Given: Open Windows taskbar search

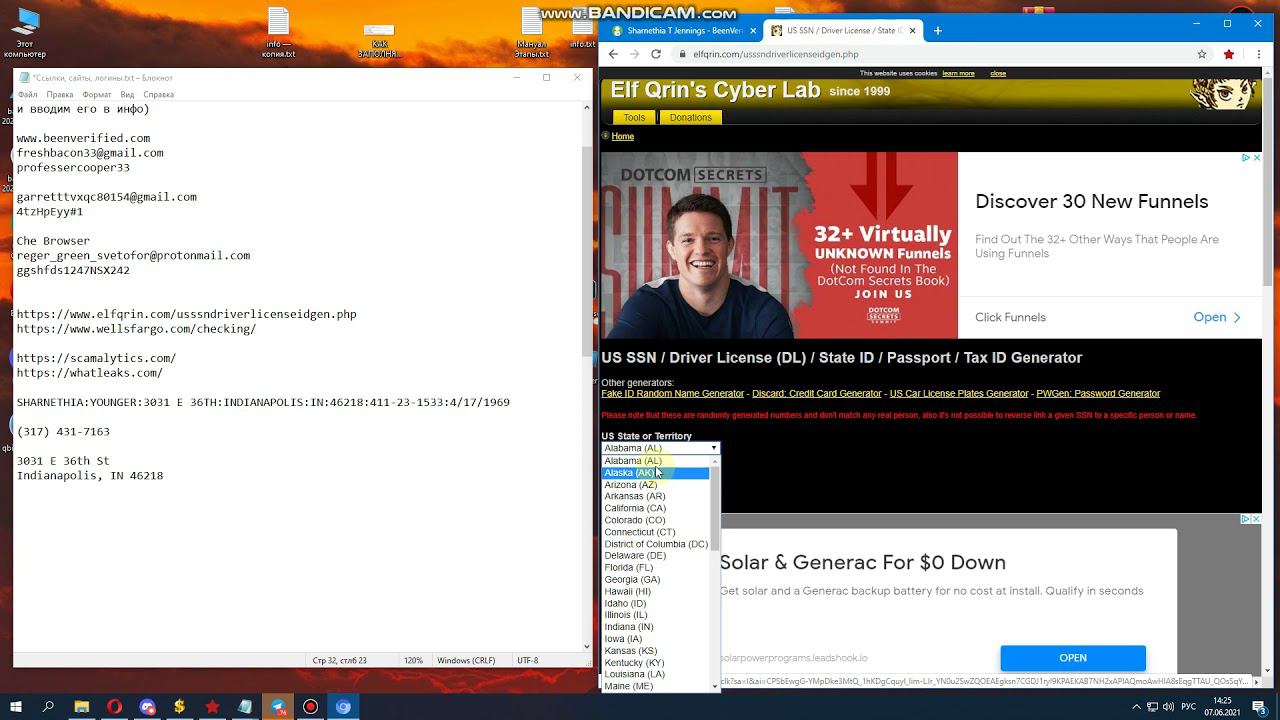Looking at the screenshot, I should click(x=48, y=706).
